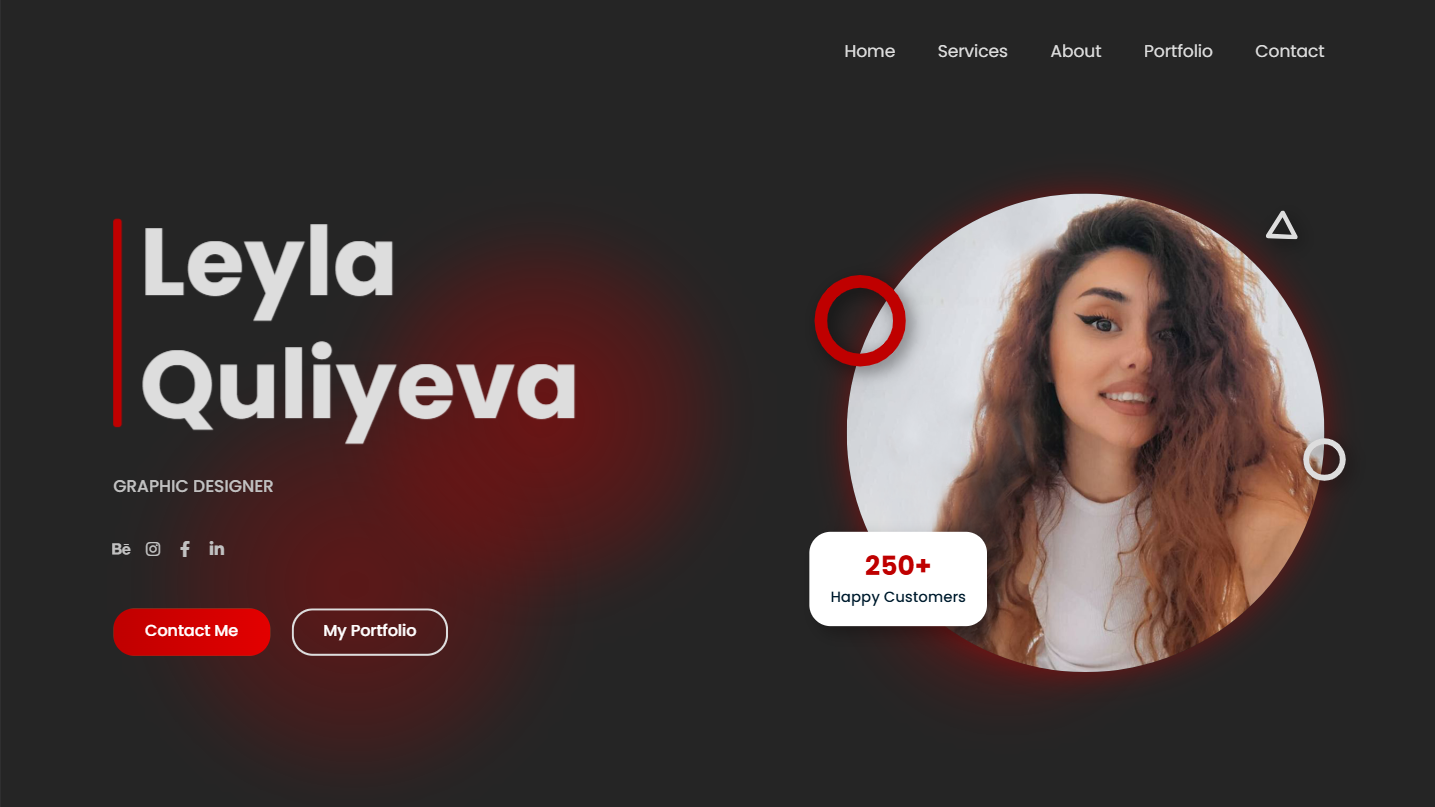Click the red vertical bar beside name

coord(118,323)
